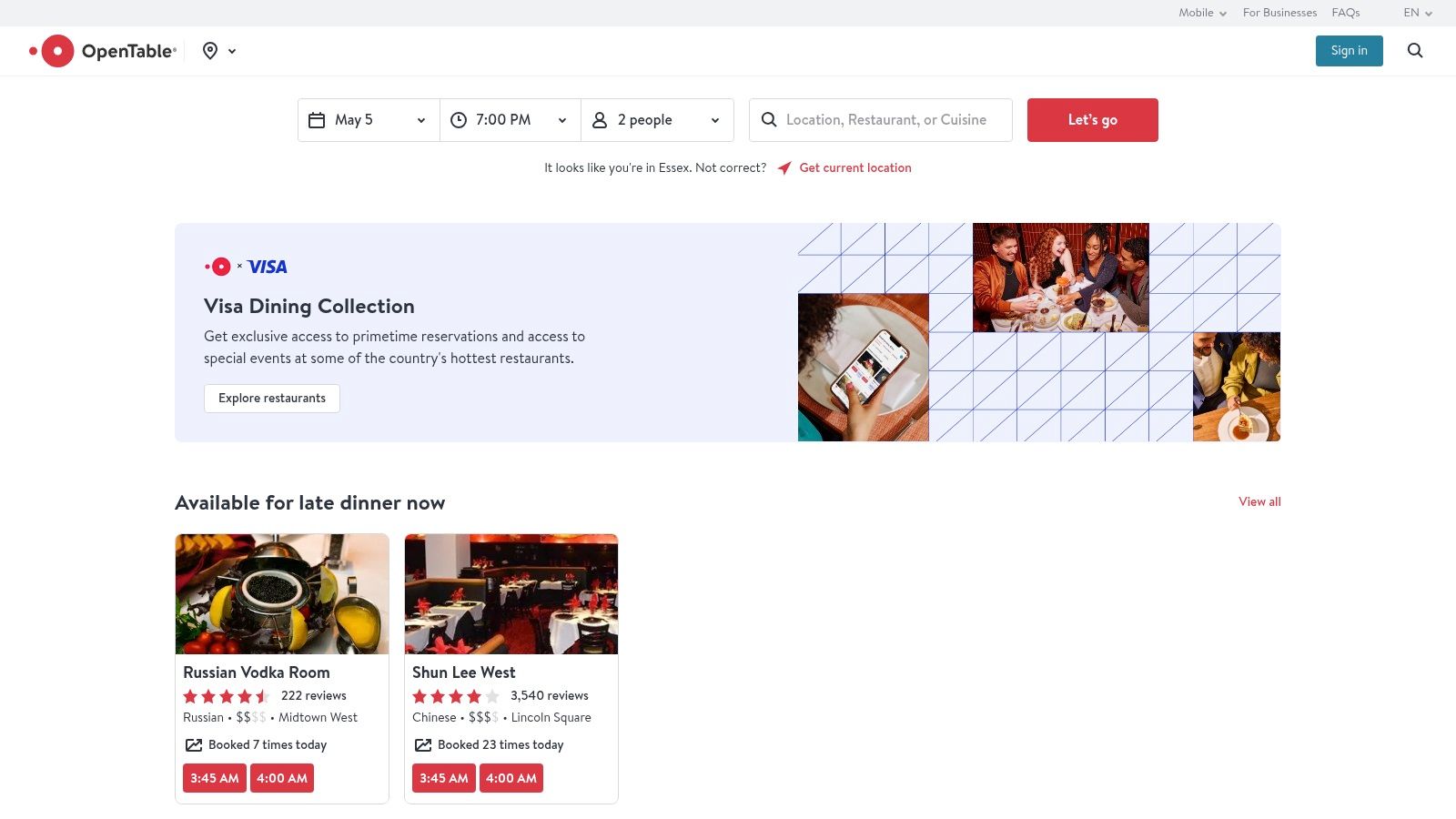Click the clock icon in time field
This screenshot has height=819, width=1456.
coord(459,120)
